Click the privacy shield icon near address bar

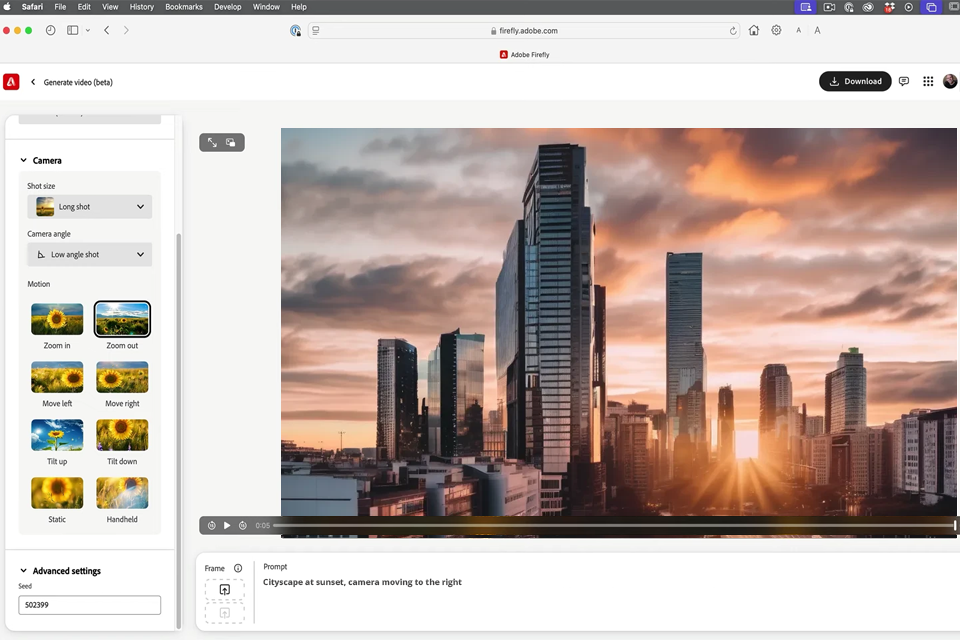(295, 31)
